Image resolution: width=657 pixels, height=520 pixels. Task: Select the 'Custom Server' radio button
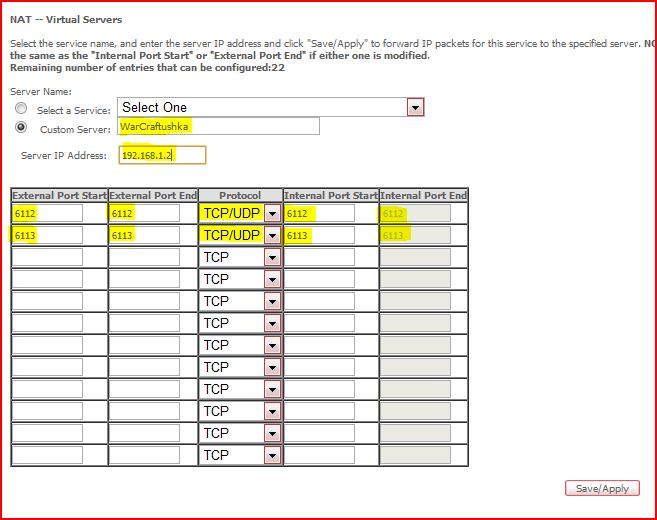click(x=21, y=127)
